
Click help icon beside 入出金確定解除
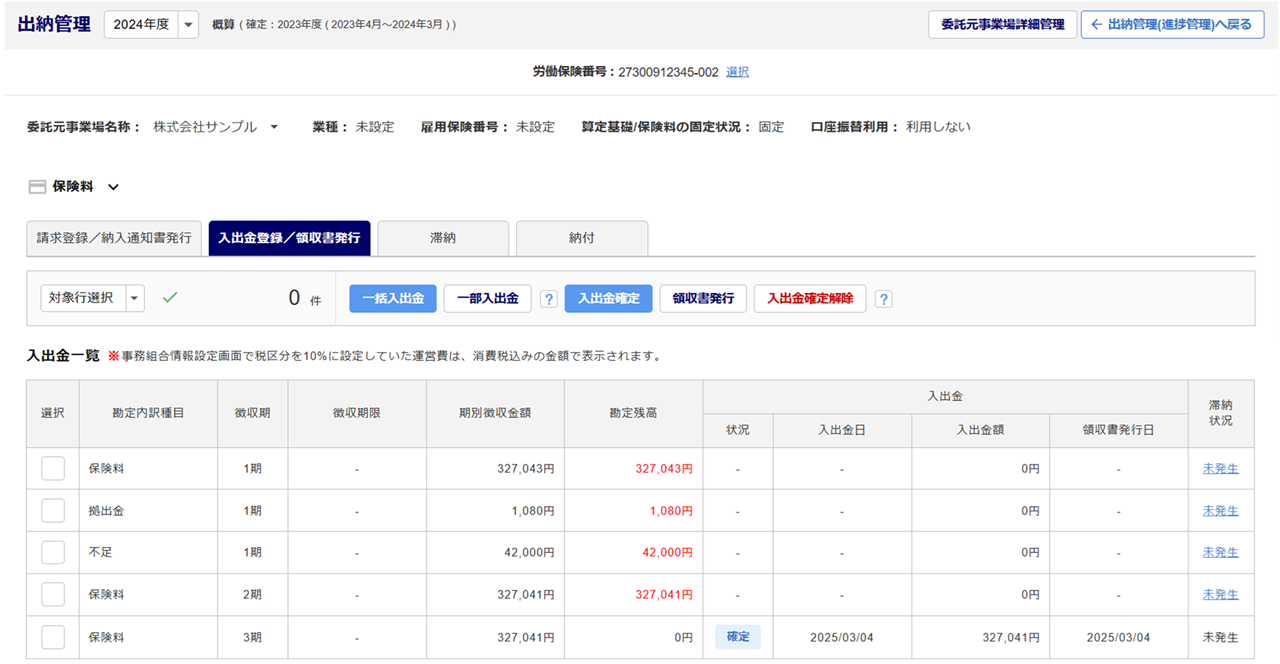[x=883, y=299]
